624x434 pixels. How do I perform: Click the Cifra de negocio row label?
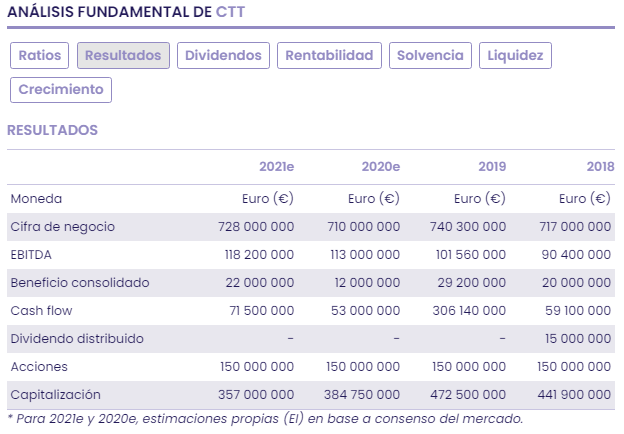point(63,227)
